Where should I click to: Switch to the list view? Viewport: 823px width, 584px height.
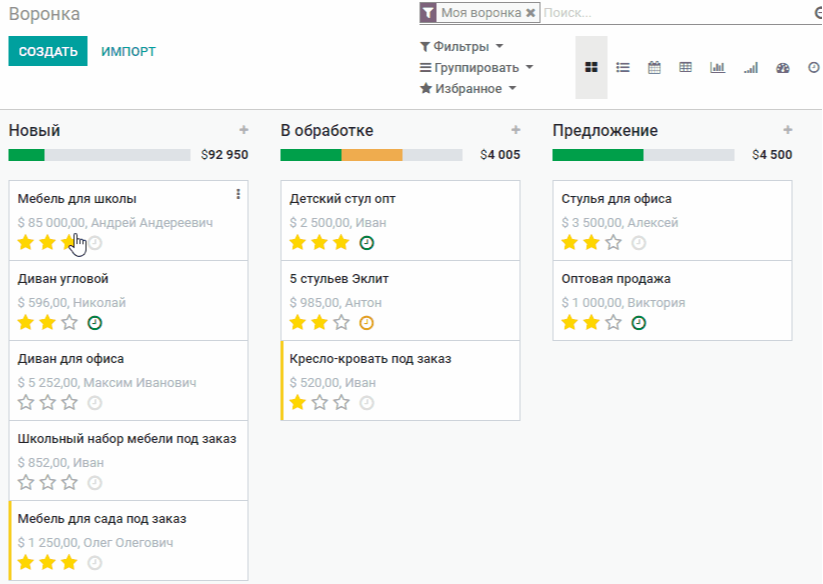623,68
